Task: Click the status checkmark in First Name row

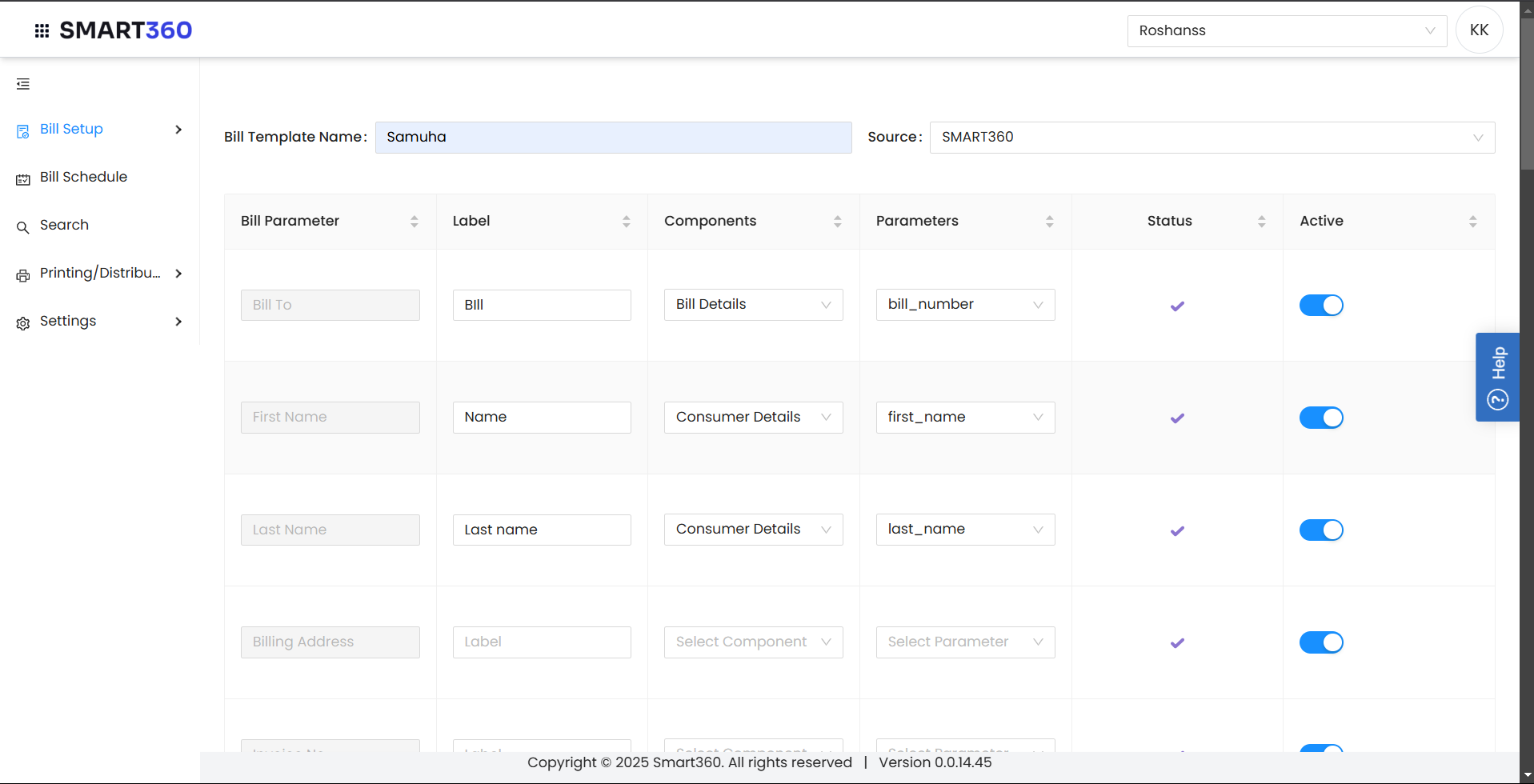Action: click(x=1177, y=418)
